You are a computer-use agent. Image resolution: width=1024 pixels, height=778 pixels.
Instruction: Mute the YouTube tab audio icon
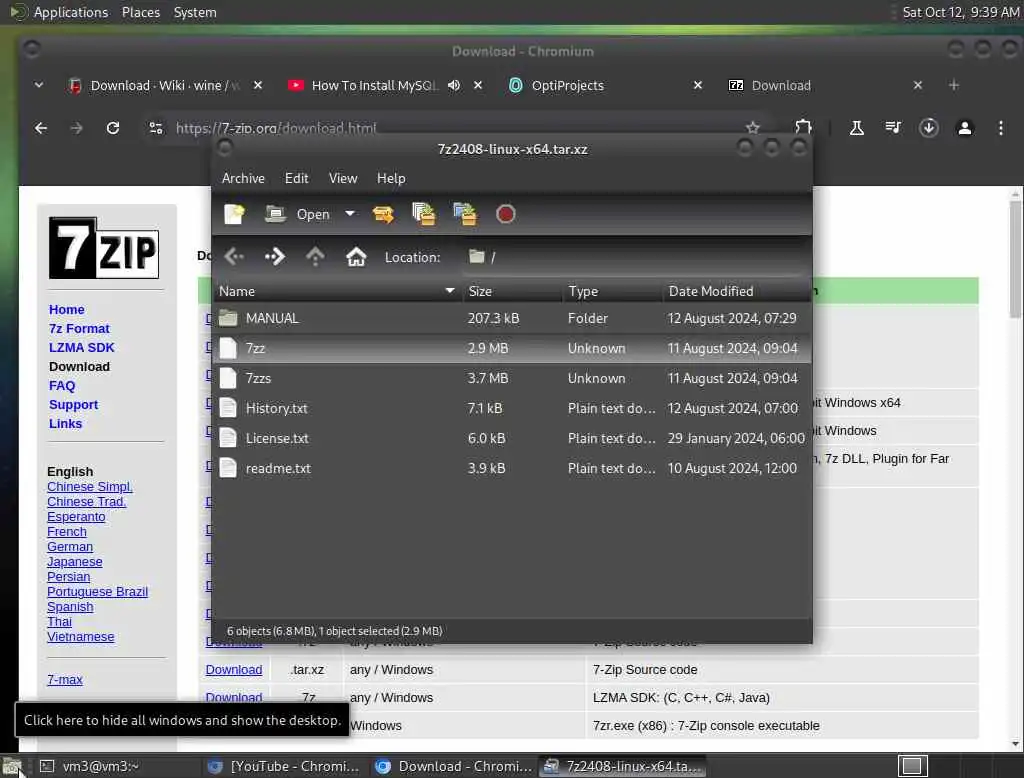[x=454, y=86]
